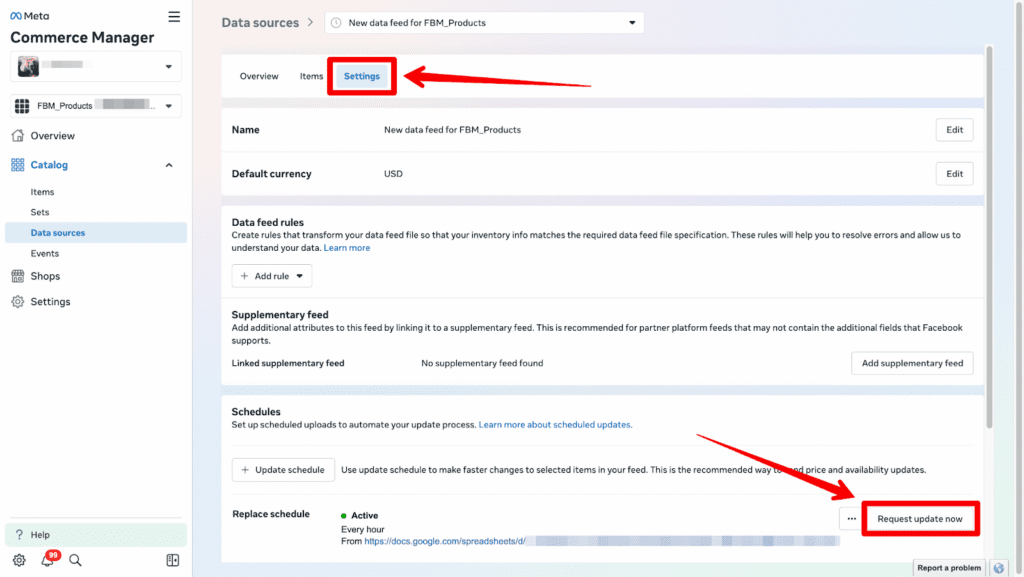This screenshot has height=577, width=1024.
Task: Click the 'Every hour' schedule text
Action: [x=362, y=529]
